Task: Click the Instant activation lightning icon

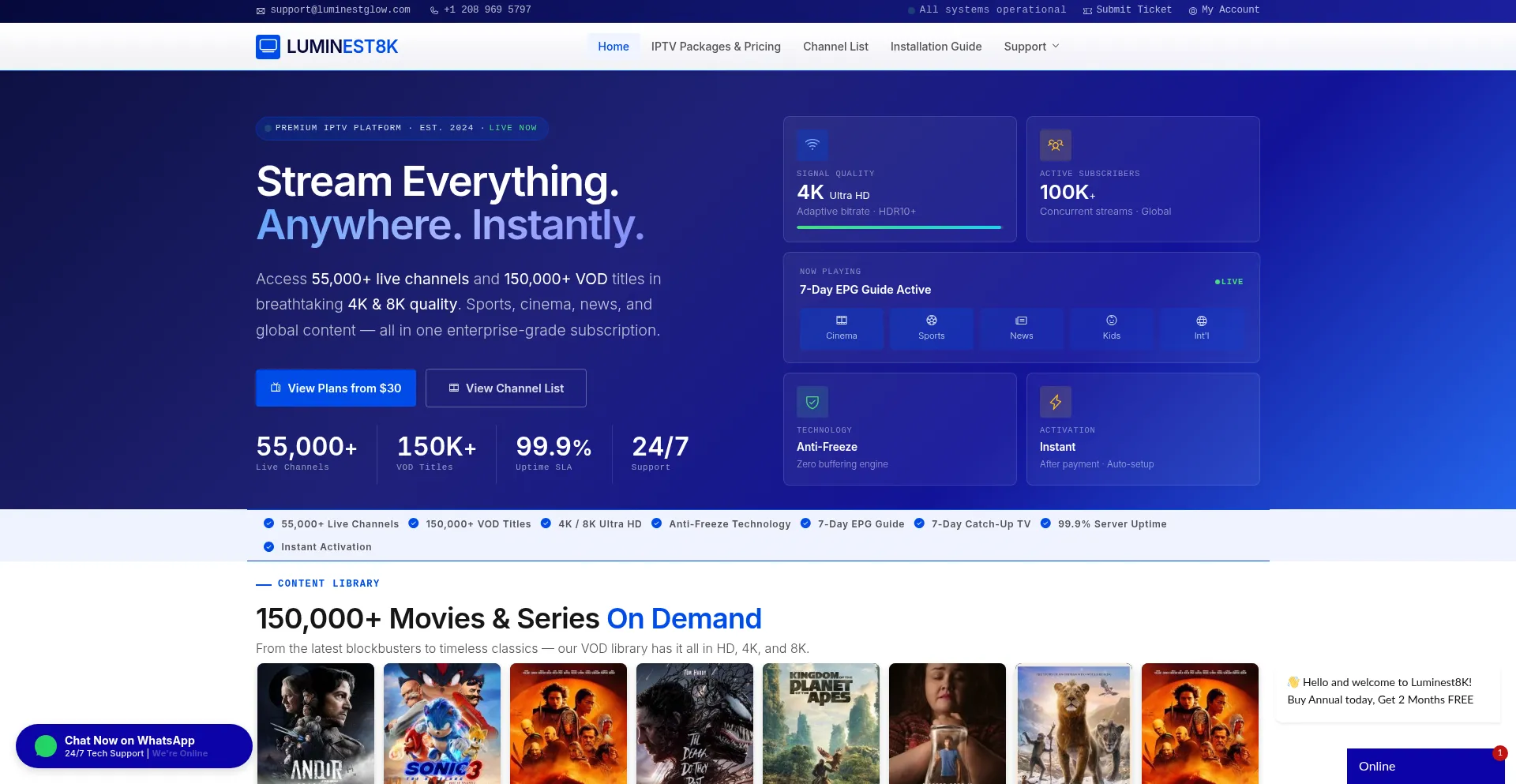Action: (1056, 402)
